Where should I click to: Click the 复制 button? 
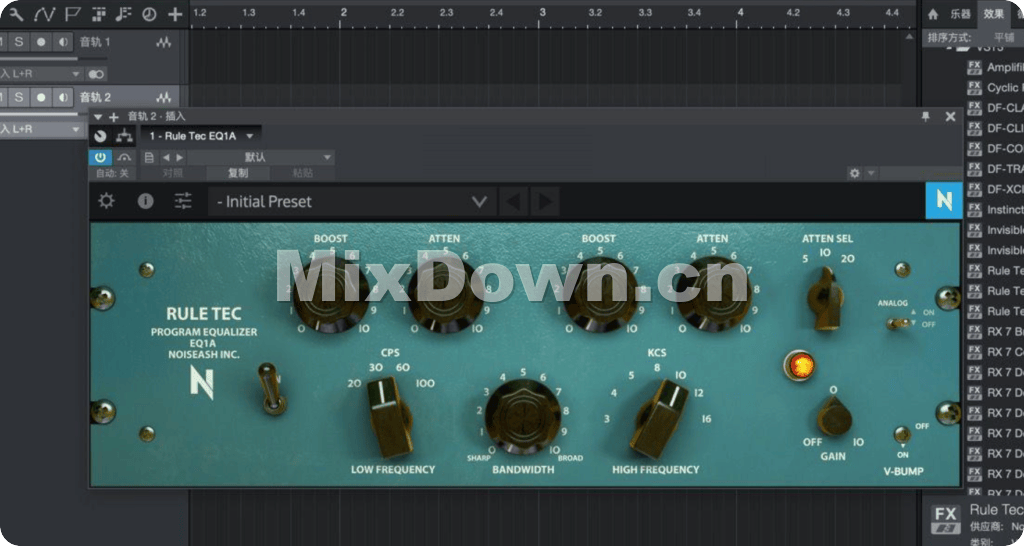click(x=238, y=173)
